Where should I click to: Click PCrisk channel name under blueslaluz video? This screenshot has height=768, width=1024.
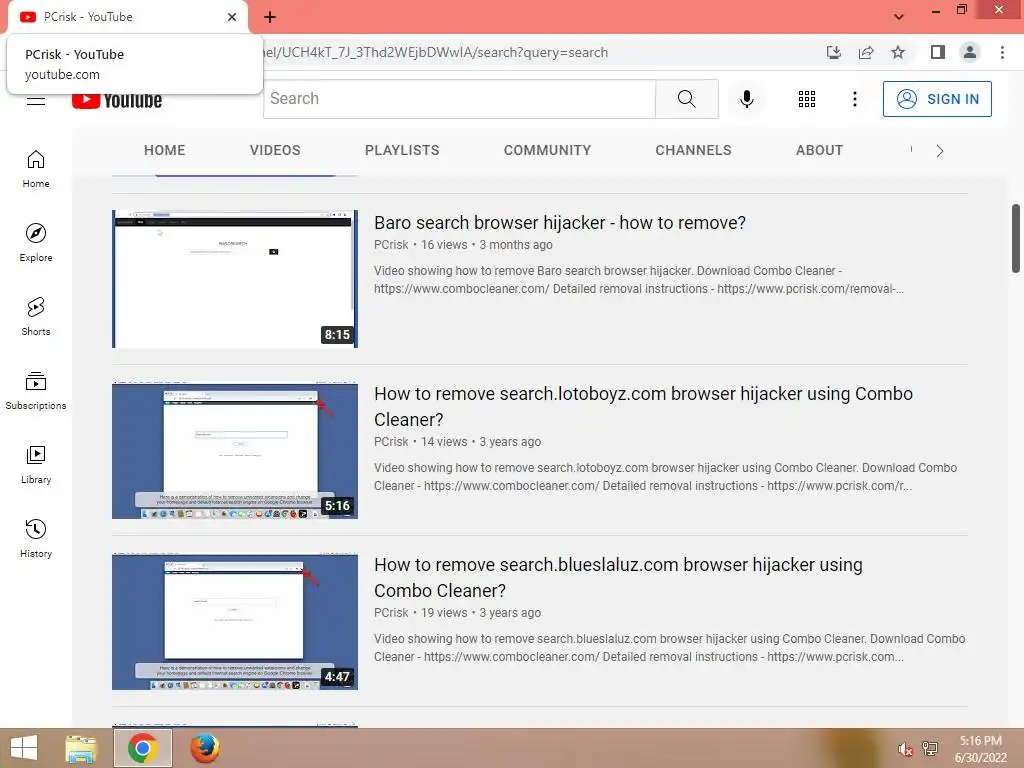[391, 613]
